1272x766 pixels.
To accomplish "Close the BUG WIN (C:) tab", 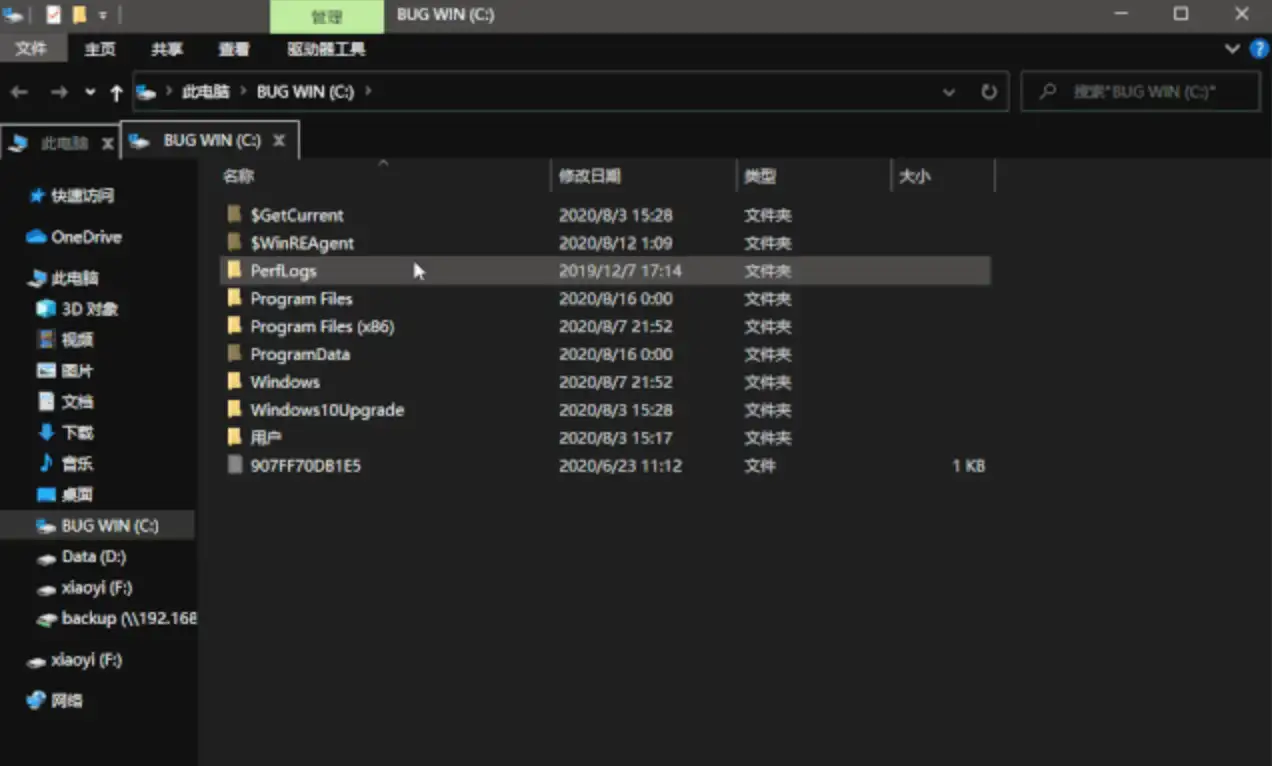I will (x=279, y=140).
